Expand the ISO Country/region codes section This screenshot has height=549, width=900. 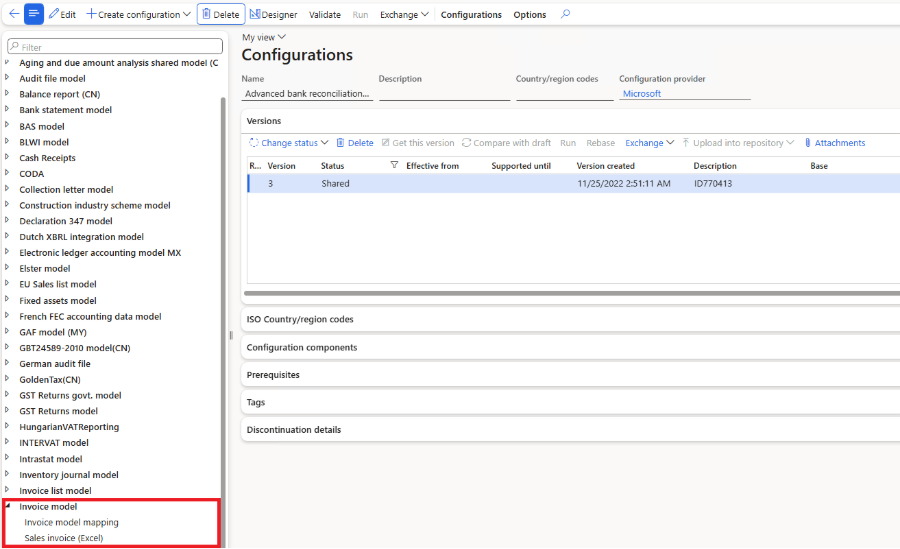pyautogui.click(x=300, y=320)
